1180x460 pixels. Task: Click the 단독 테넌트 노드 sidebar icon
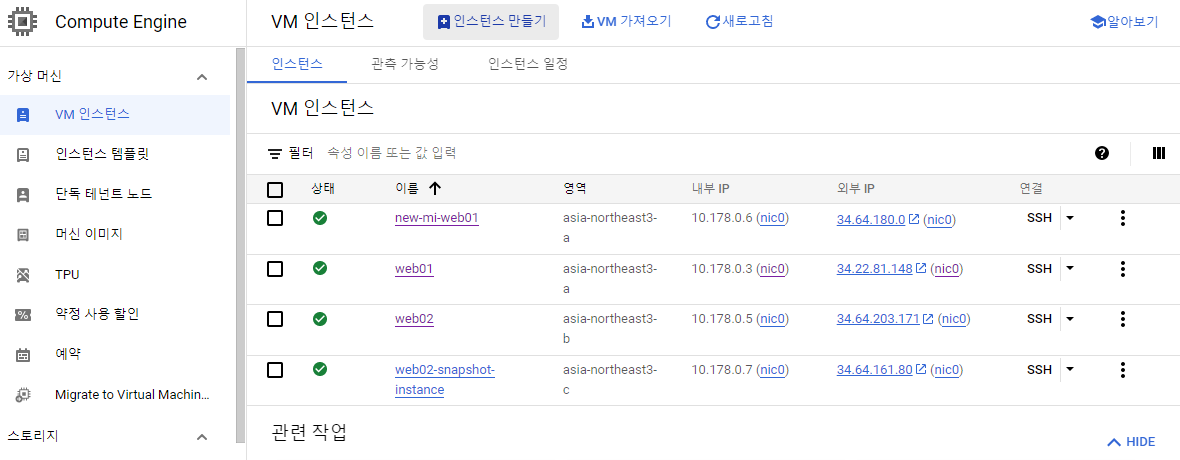[x=23, y=194]
